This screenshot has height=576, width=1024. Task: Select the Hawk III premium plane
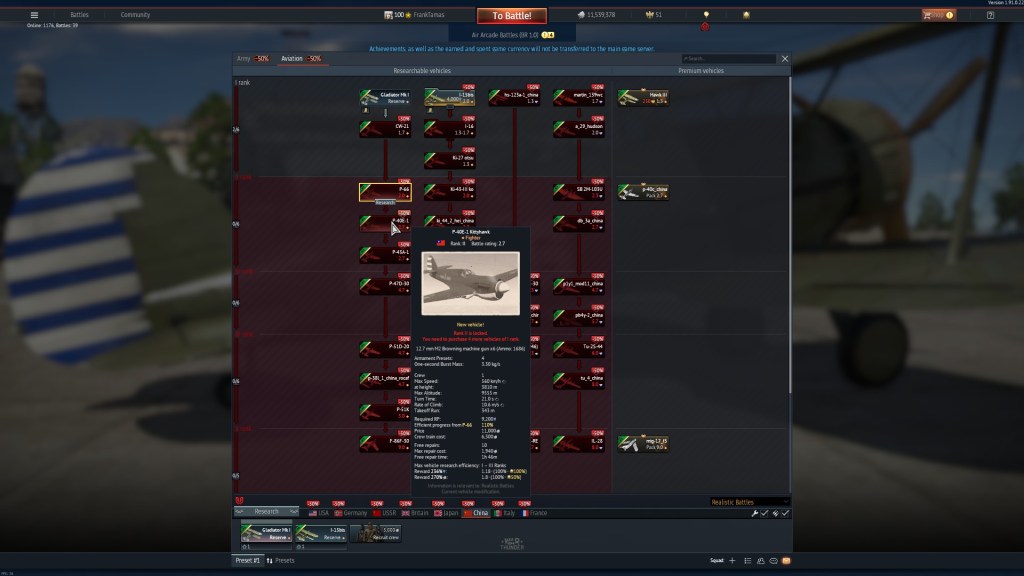pyautogui.click(x=642, y=97)
